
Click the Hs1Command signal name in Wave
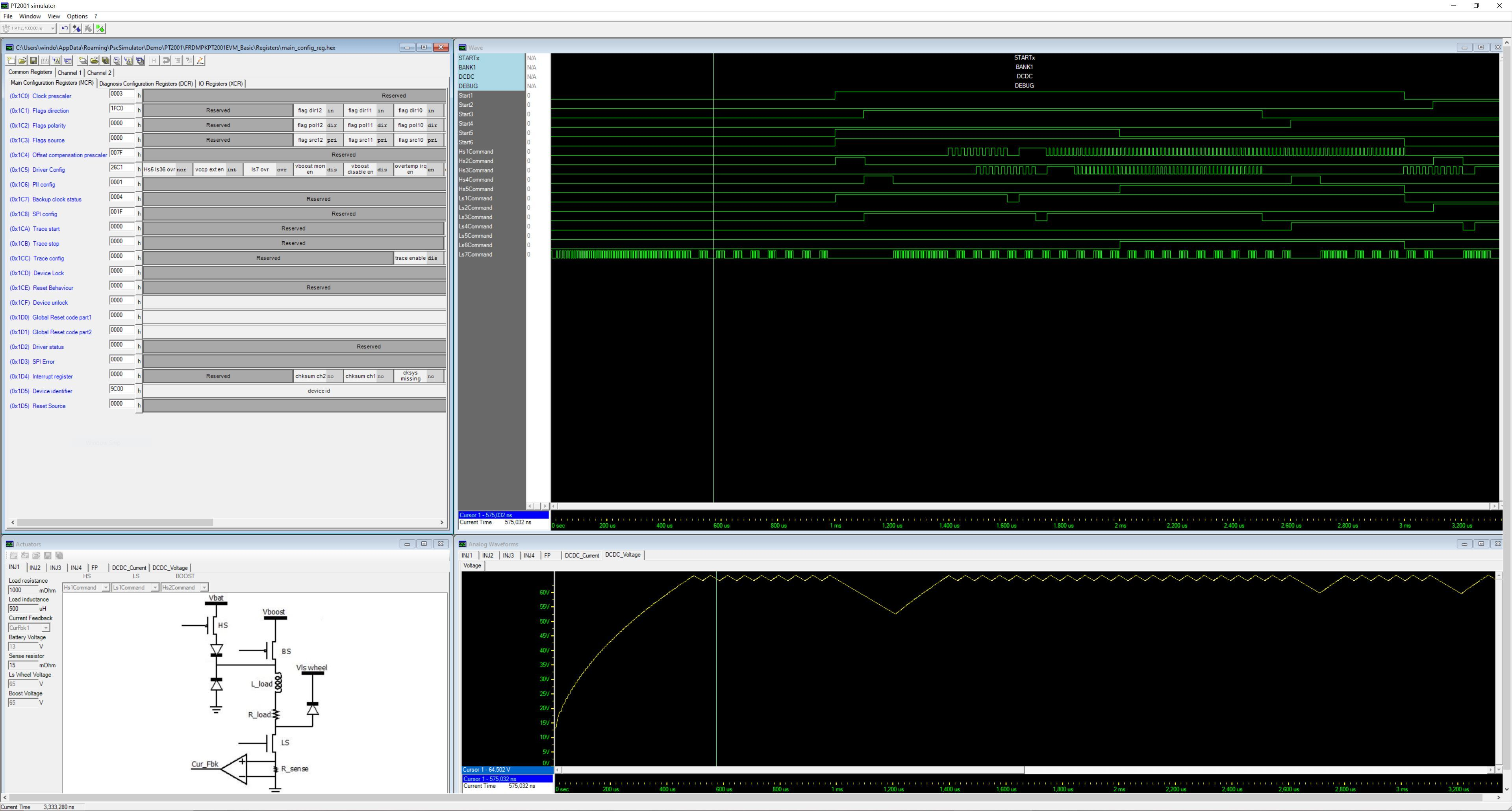(476, 152)
